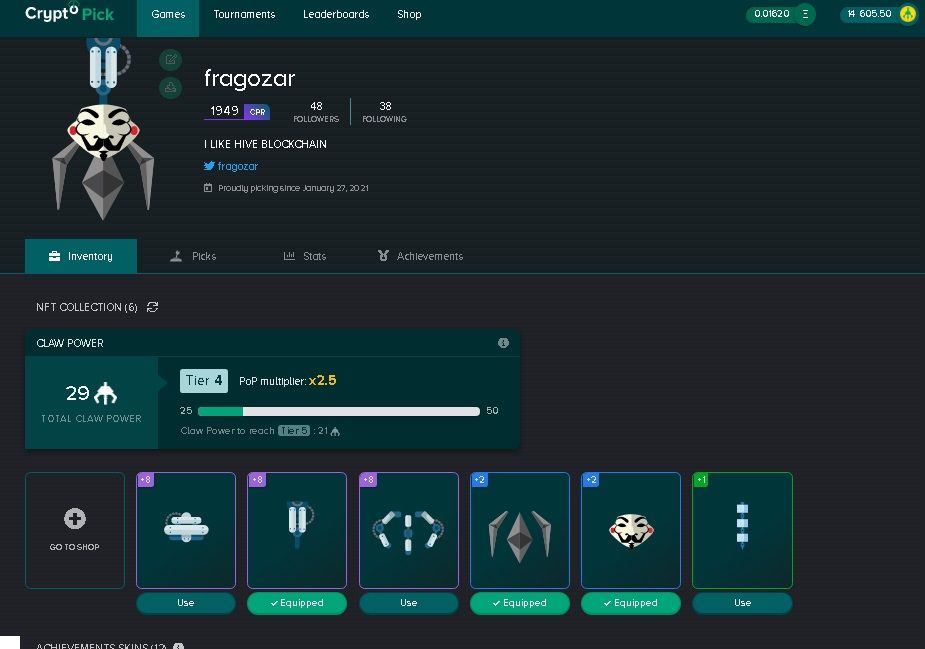Click Use under the +1 chain card
The width and height of the screenshot is (925, 649).
pos(742,603)
